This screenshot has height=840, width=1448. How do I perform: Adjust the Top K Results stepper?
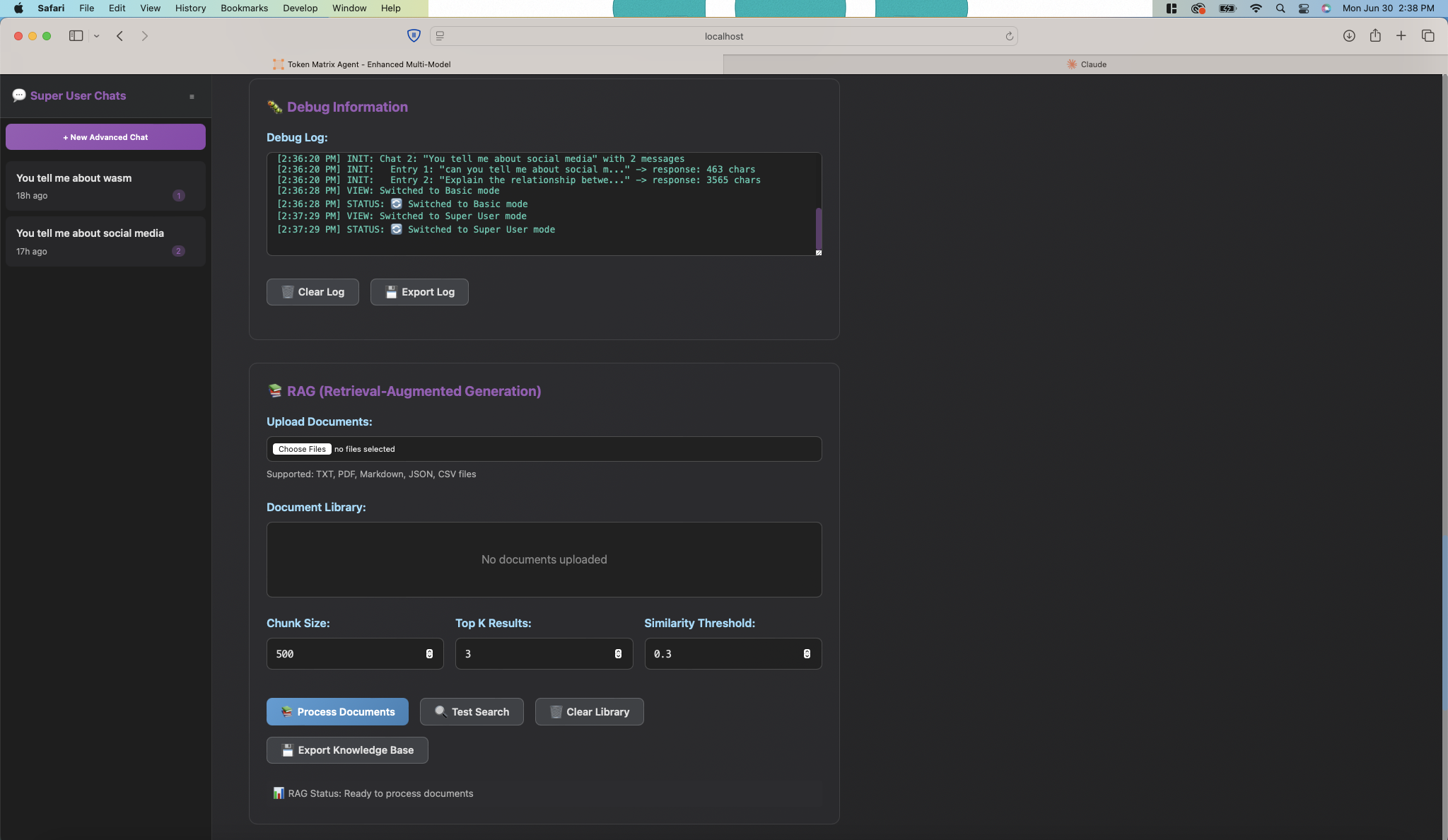[618, 654]
